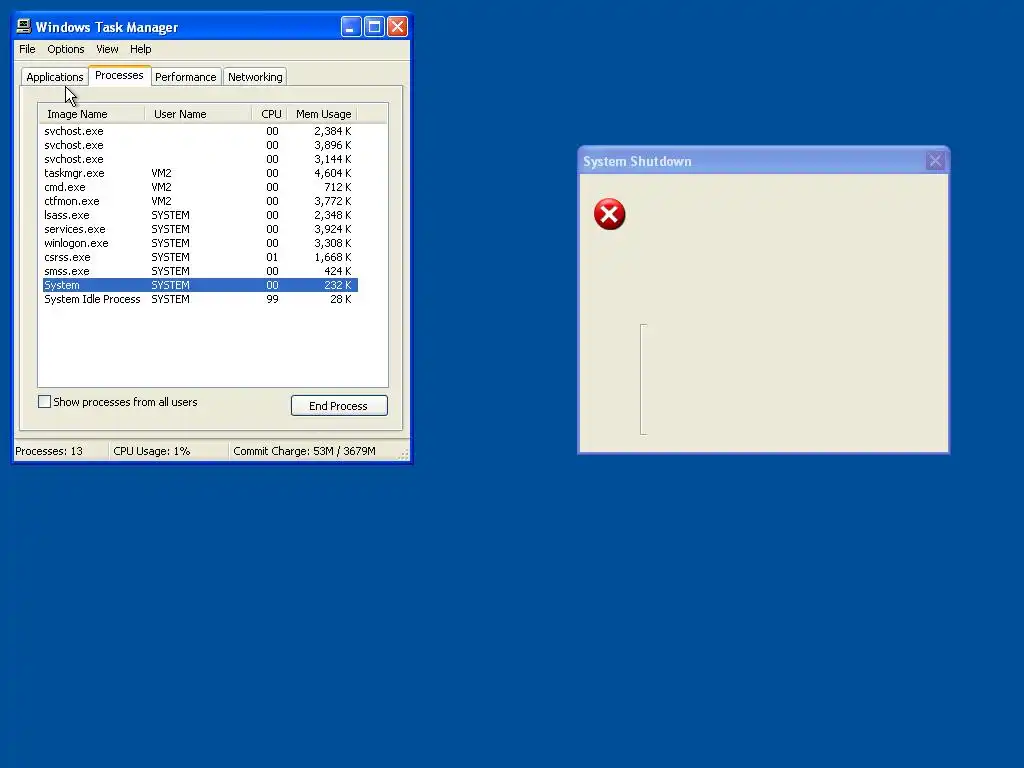Select the System Idle Process row
1024x768 pixels.
pyautogui.click(x=200, y=299)
